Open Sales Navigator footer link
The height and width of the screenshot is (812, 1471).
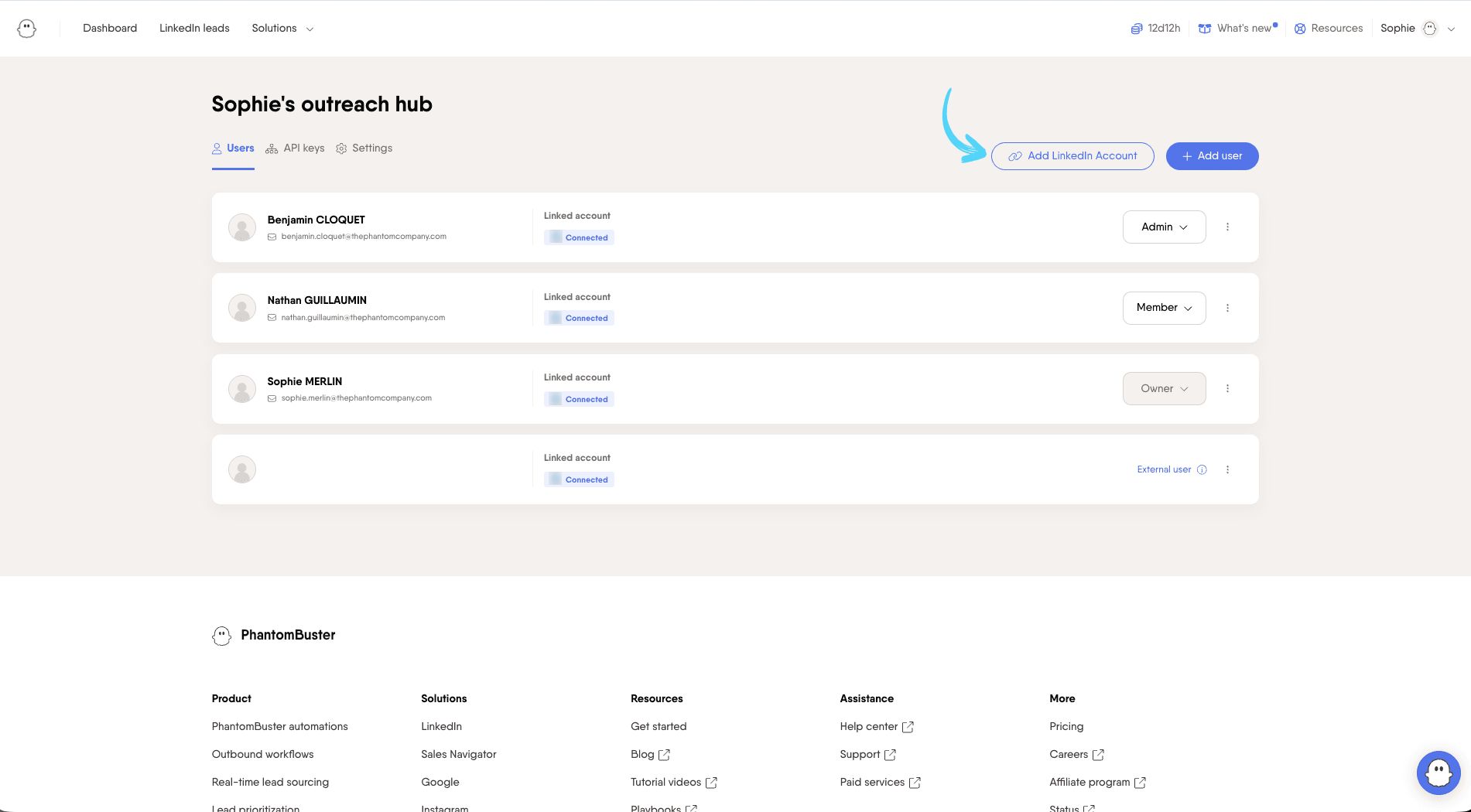pos(459,754)
